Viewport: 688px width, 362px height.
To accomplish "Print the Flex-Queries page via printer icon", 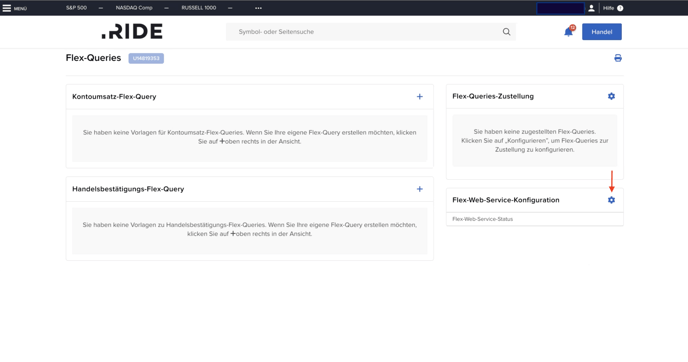I will [618, 58].
